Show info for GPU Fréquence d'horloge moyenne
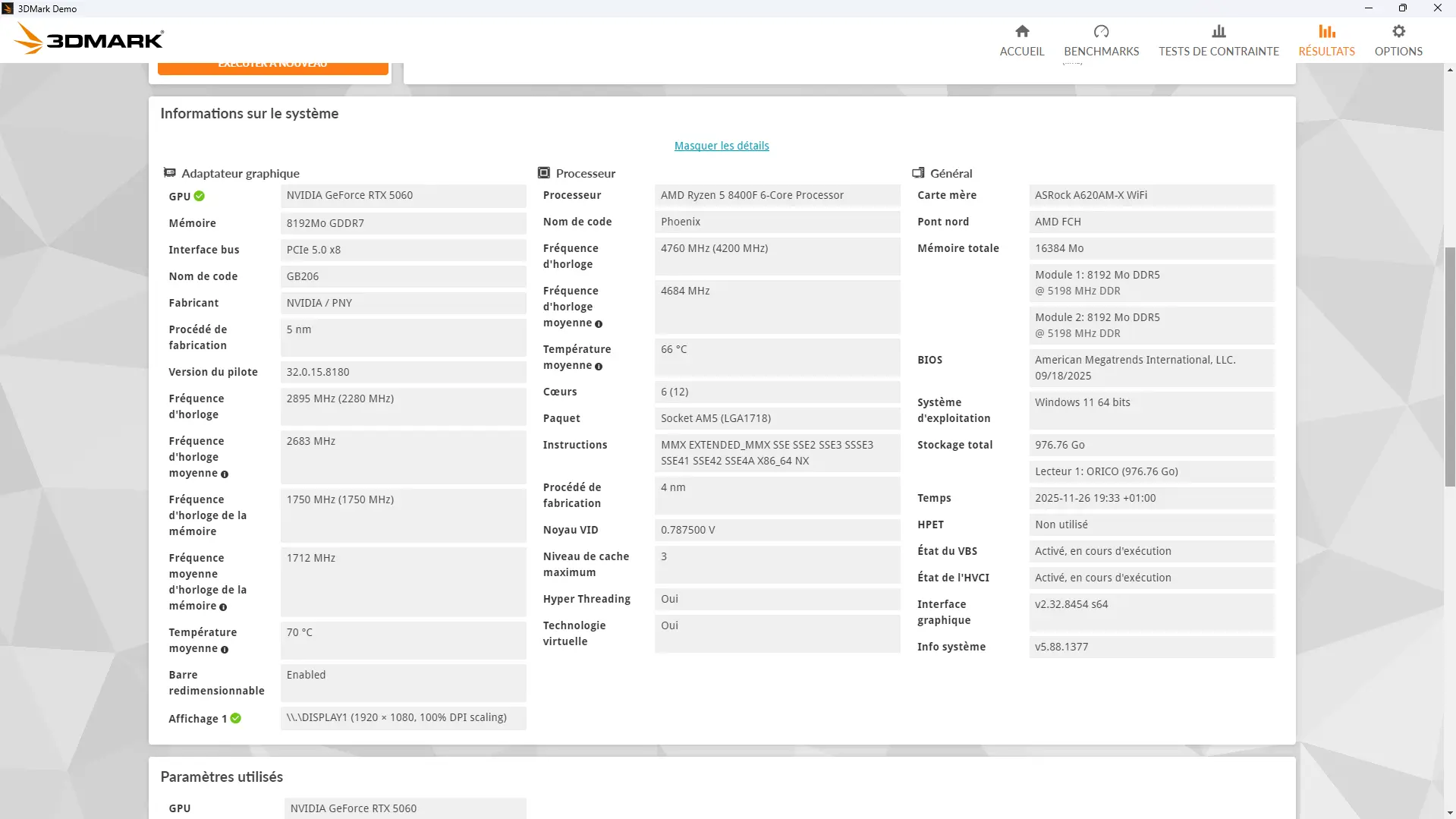This screenshot has height=819, width=1456. coord(225,474)
